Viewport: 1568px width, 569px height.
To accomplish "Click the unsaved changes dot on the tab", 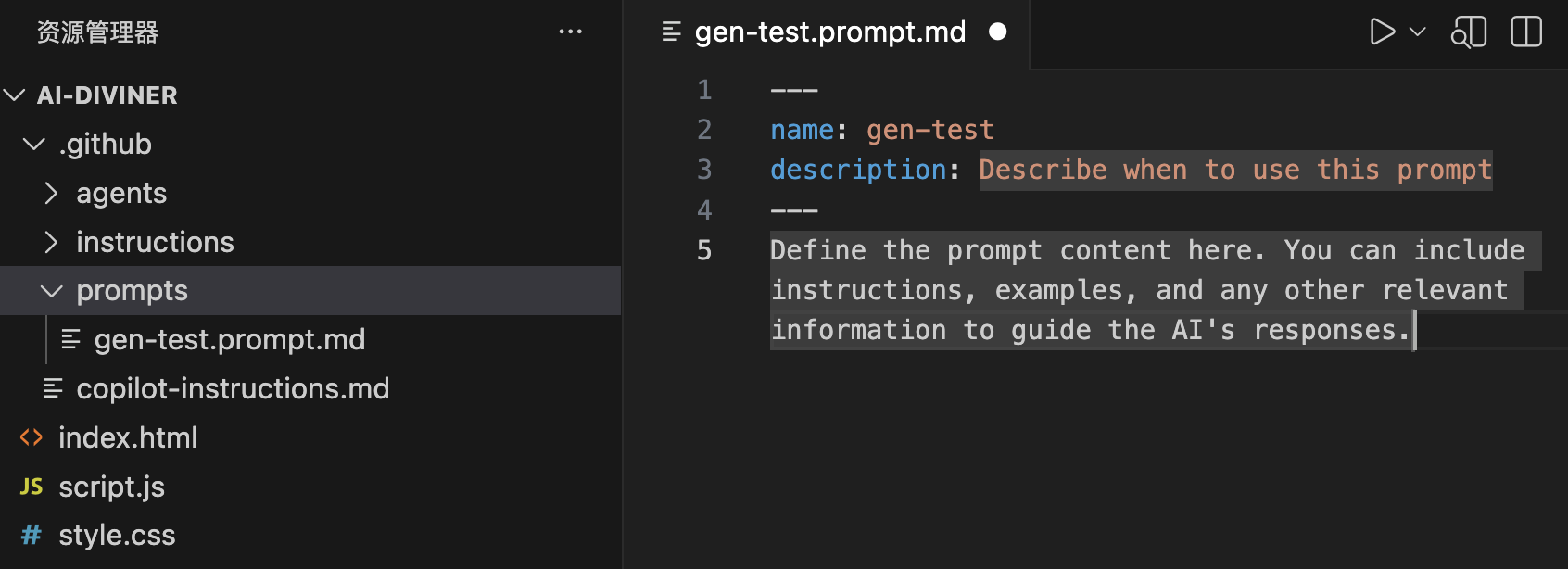I will (997, 32).
